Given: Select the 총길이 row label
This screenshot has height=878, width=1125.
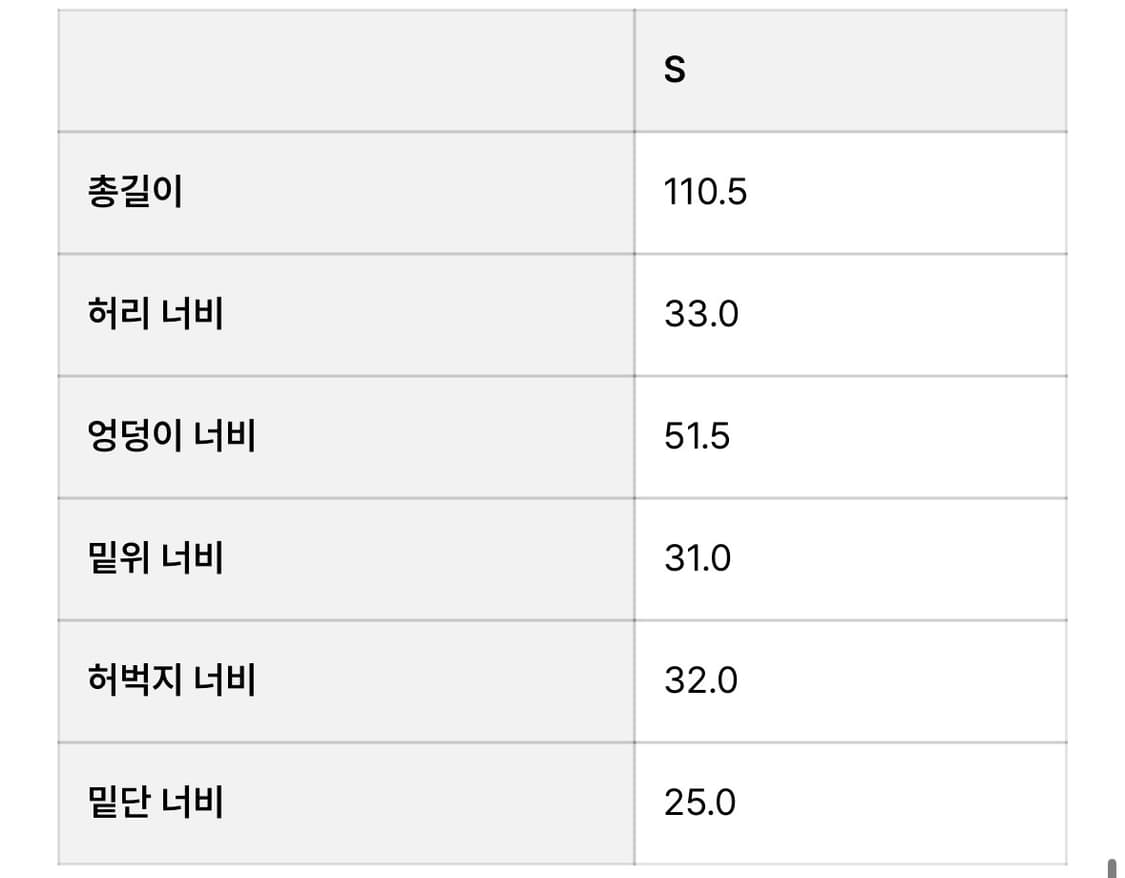Looking at the screenshot, I should [135, 192].
